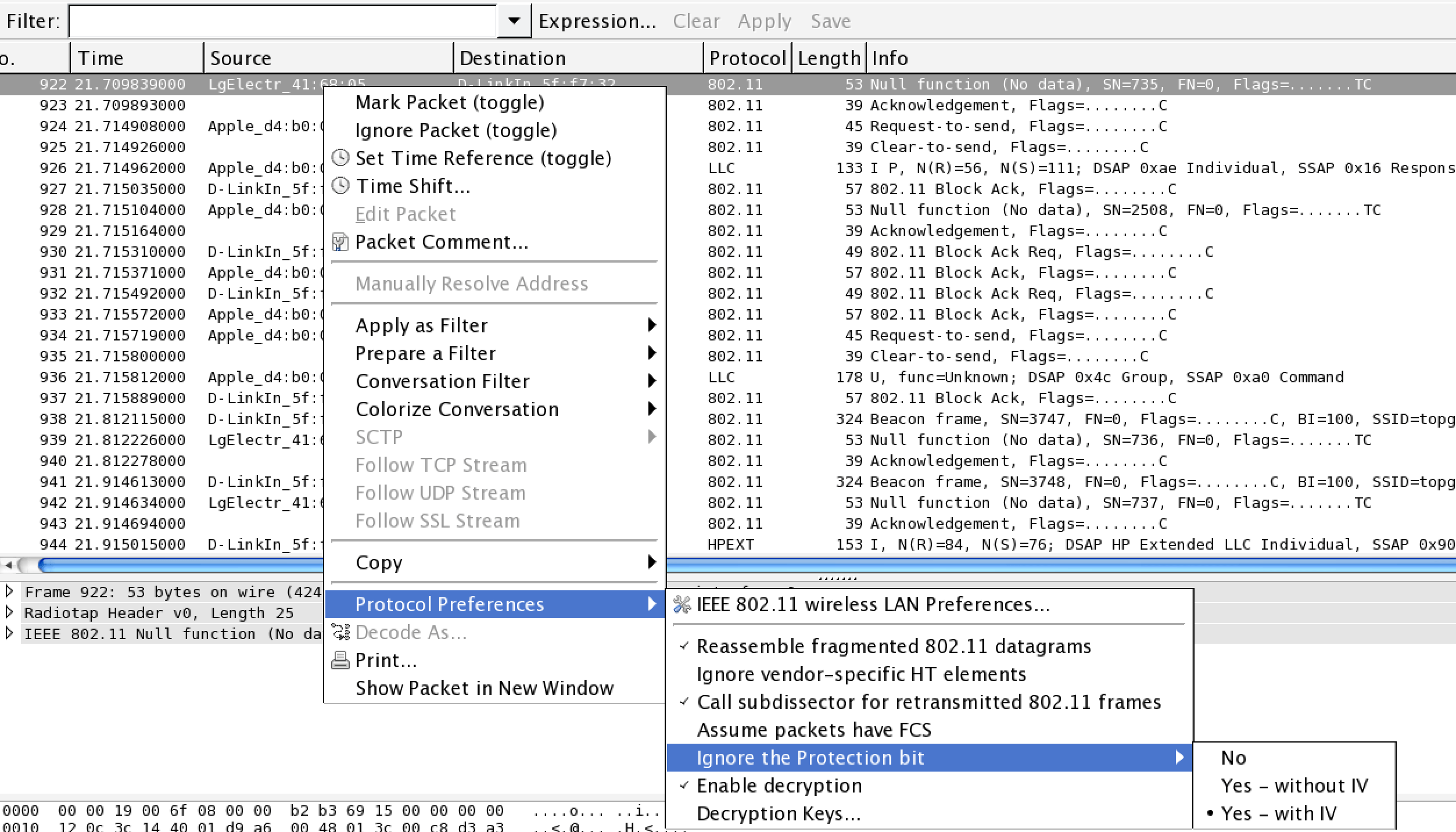Click the Show Packet in New Window icon

(x=485, y=688)
